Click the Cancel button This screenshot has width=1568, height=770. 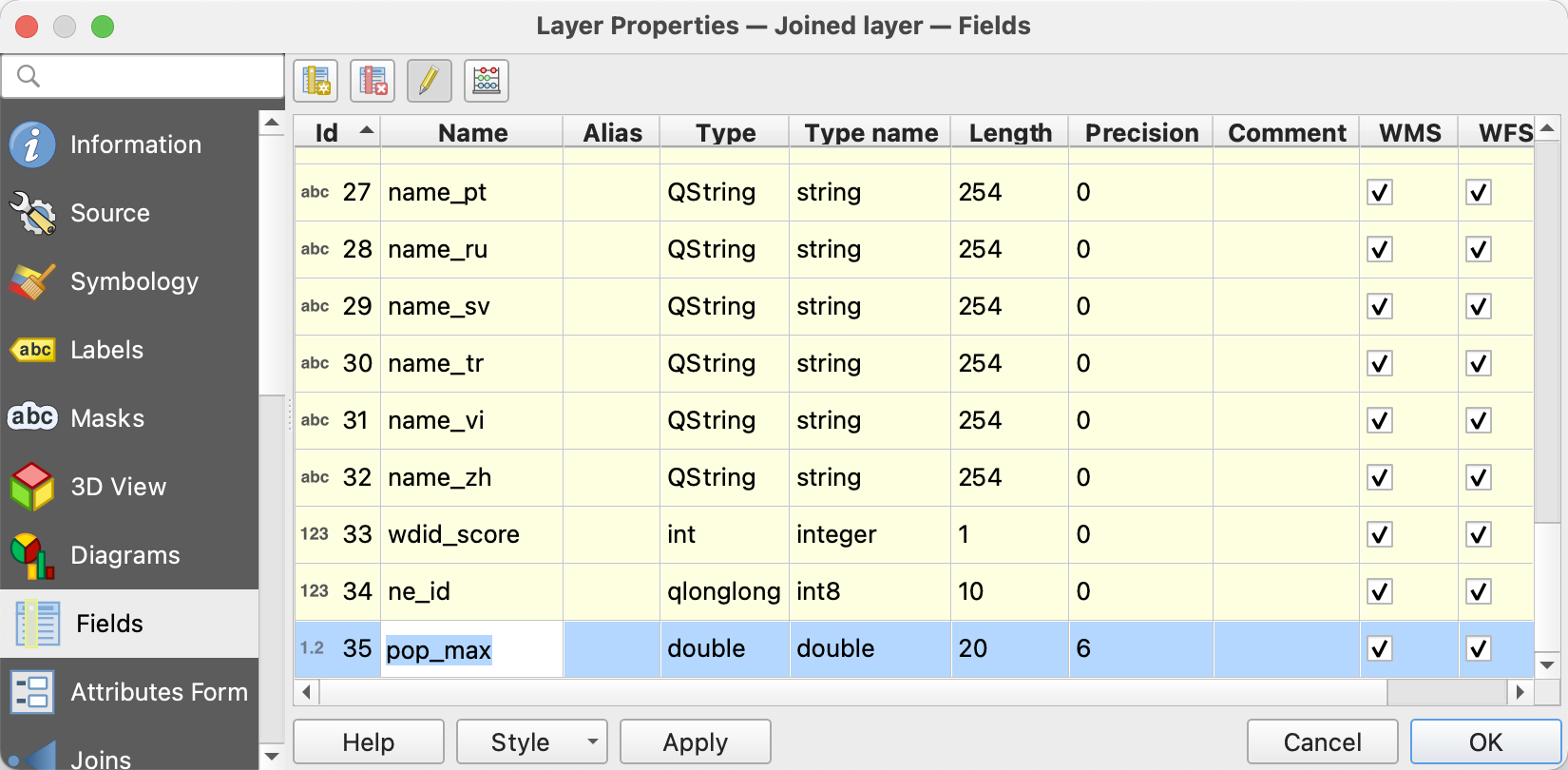[1322, 741]
